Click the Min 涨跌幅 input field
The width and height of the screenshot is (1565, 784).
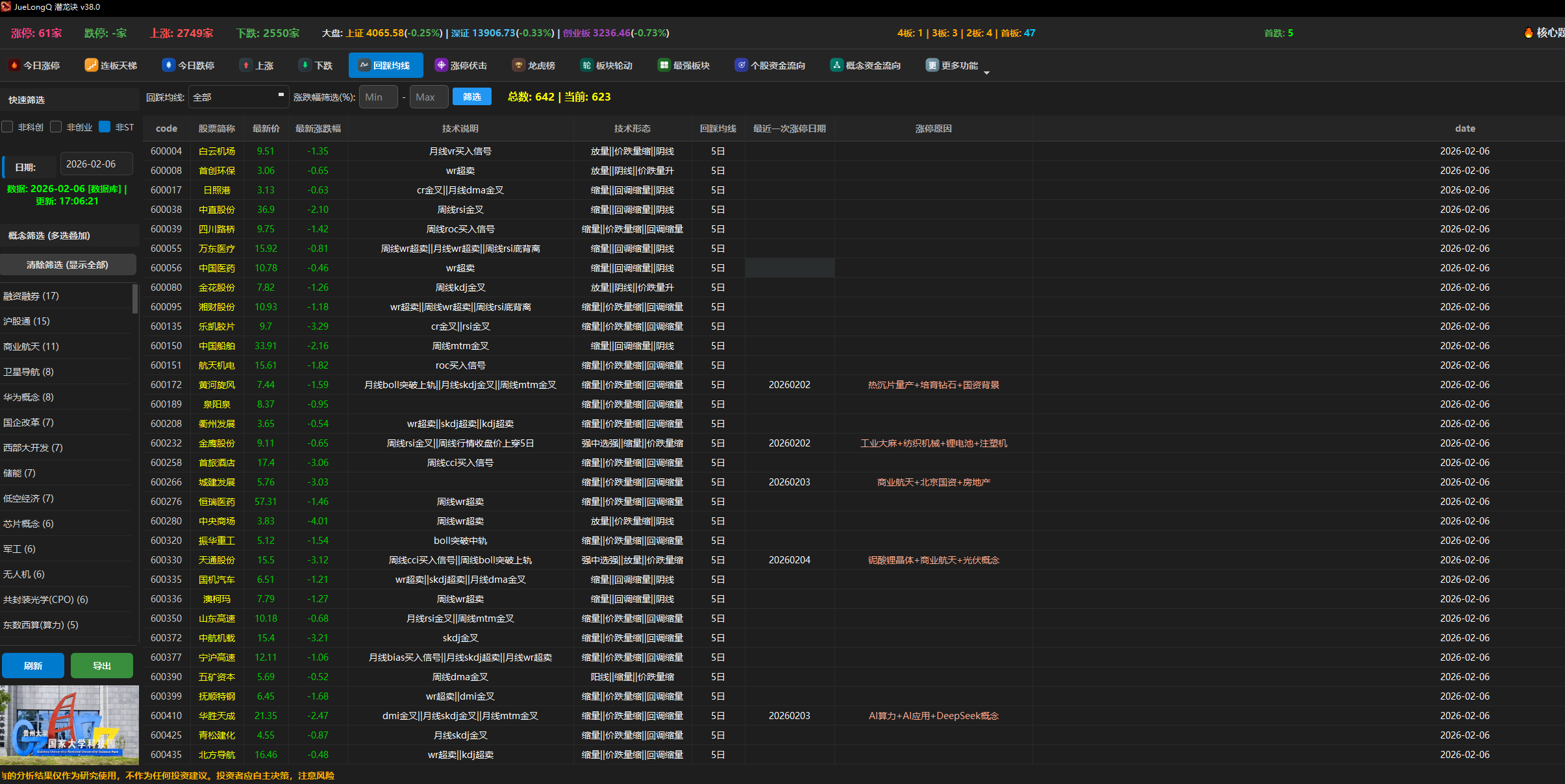(x=378, y=97)
